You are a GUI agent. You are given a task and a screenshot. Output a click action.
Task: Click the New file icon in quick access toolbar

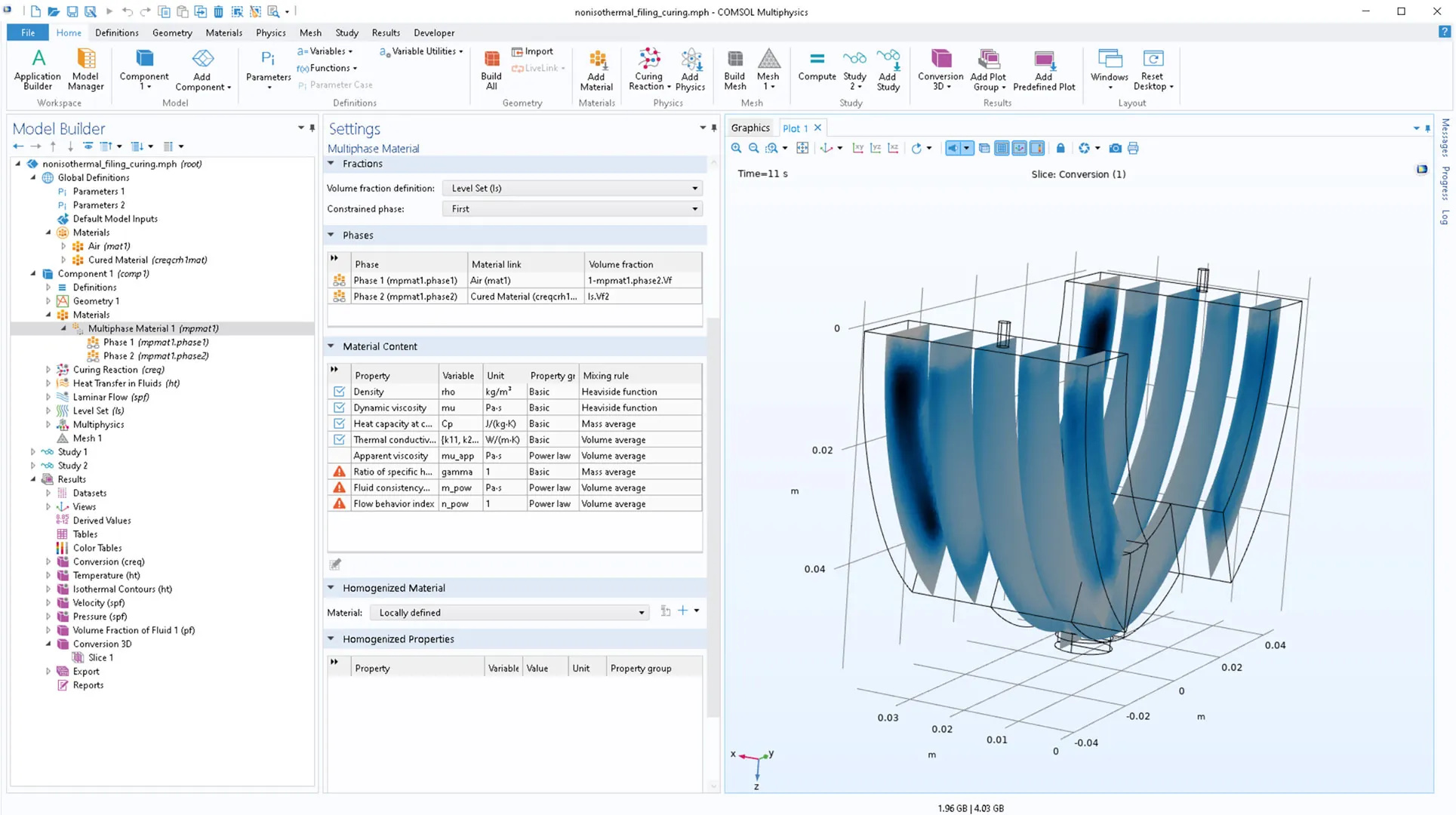(35, 11)
